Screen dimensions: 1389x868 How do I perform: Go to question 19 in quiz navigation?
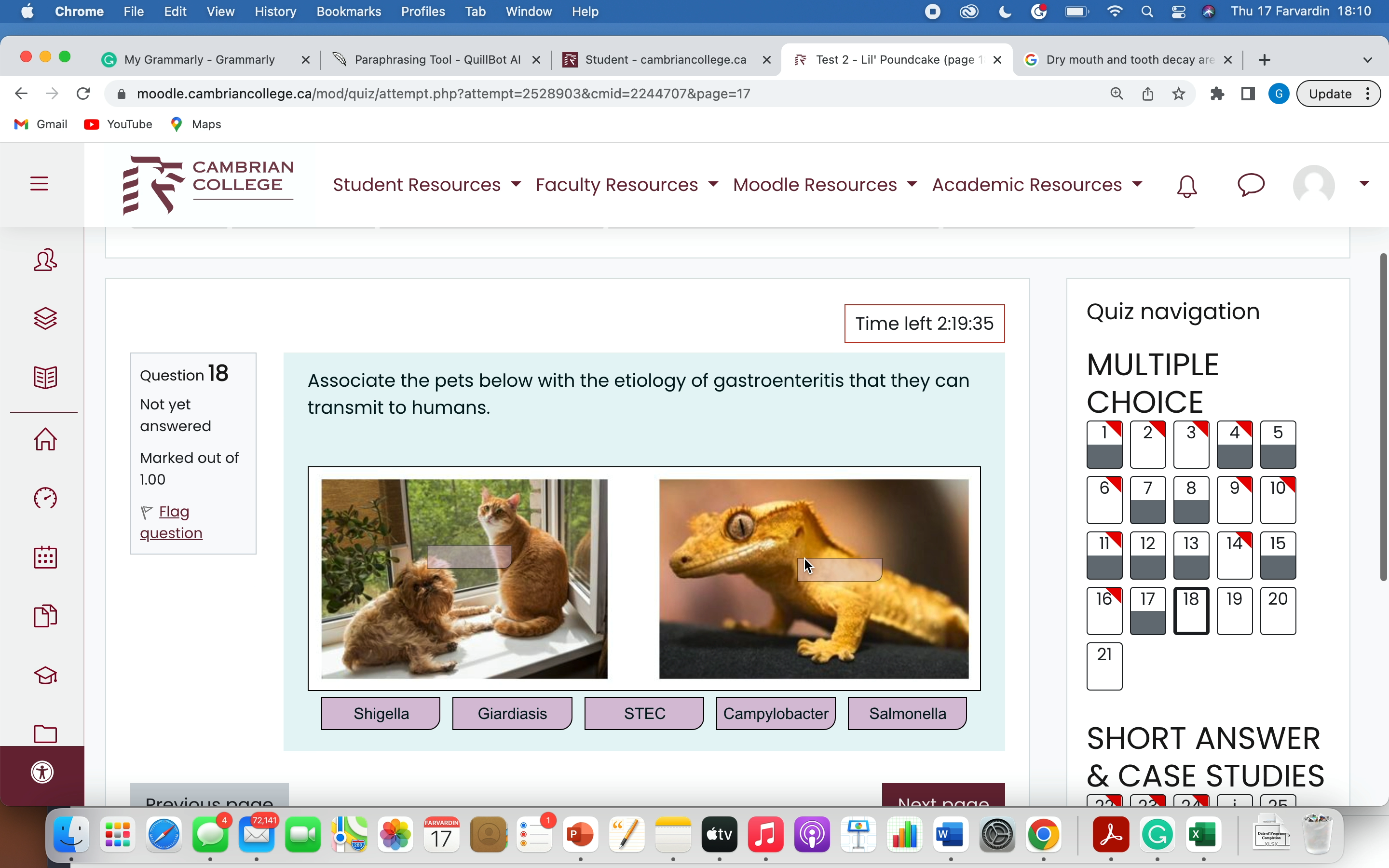click(1234, 610)
